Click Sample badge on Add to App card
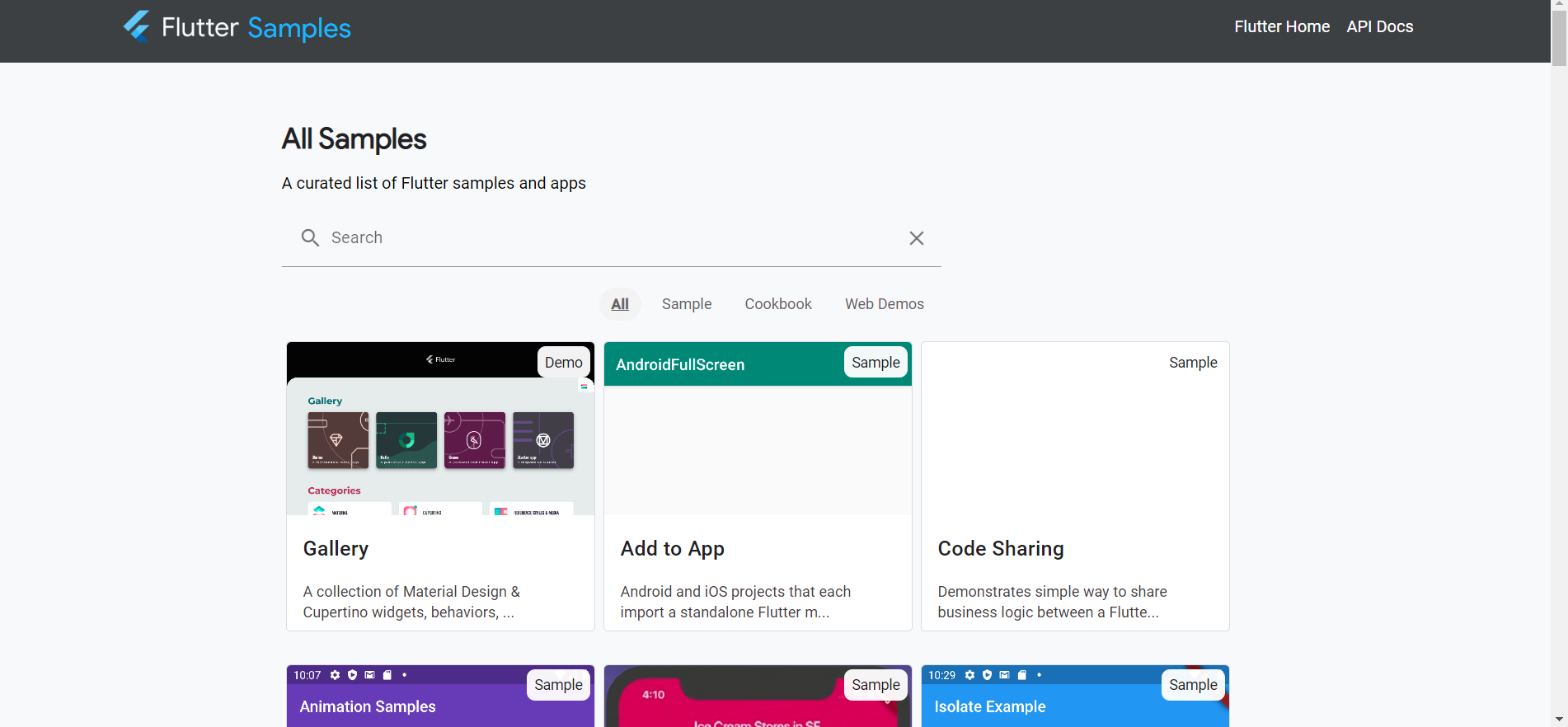Viewport: 1568px width, 727px height. click(876, 363)
